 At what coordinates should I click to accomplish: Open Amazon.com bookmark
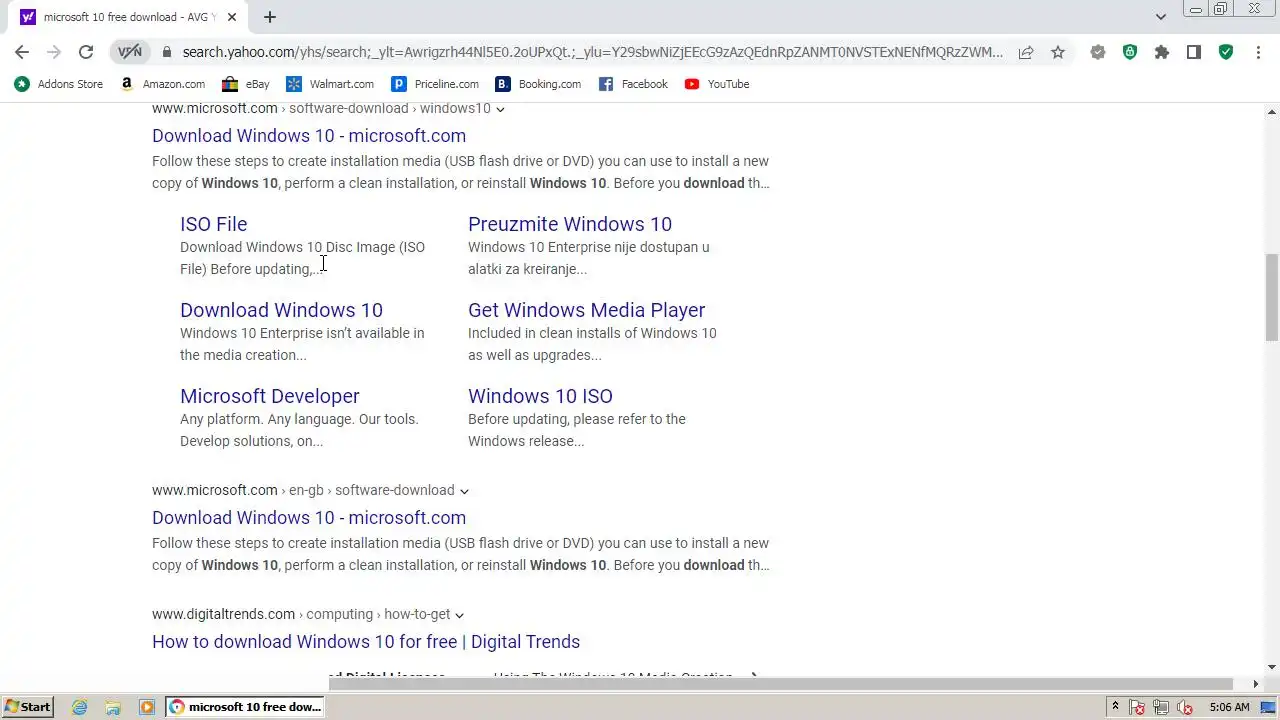coord(162,84)
